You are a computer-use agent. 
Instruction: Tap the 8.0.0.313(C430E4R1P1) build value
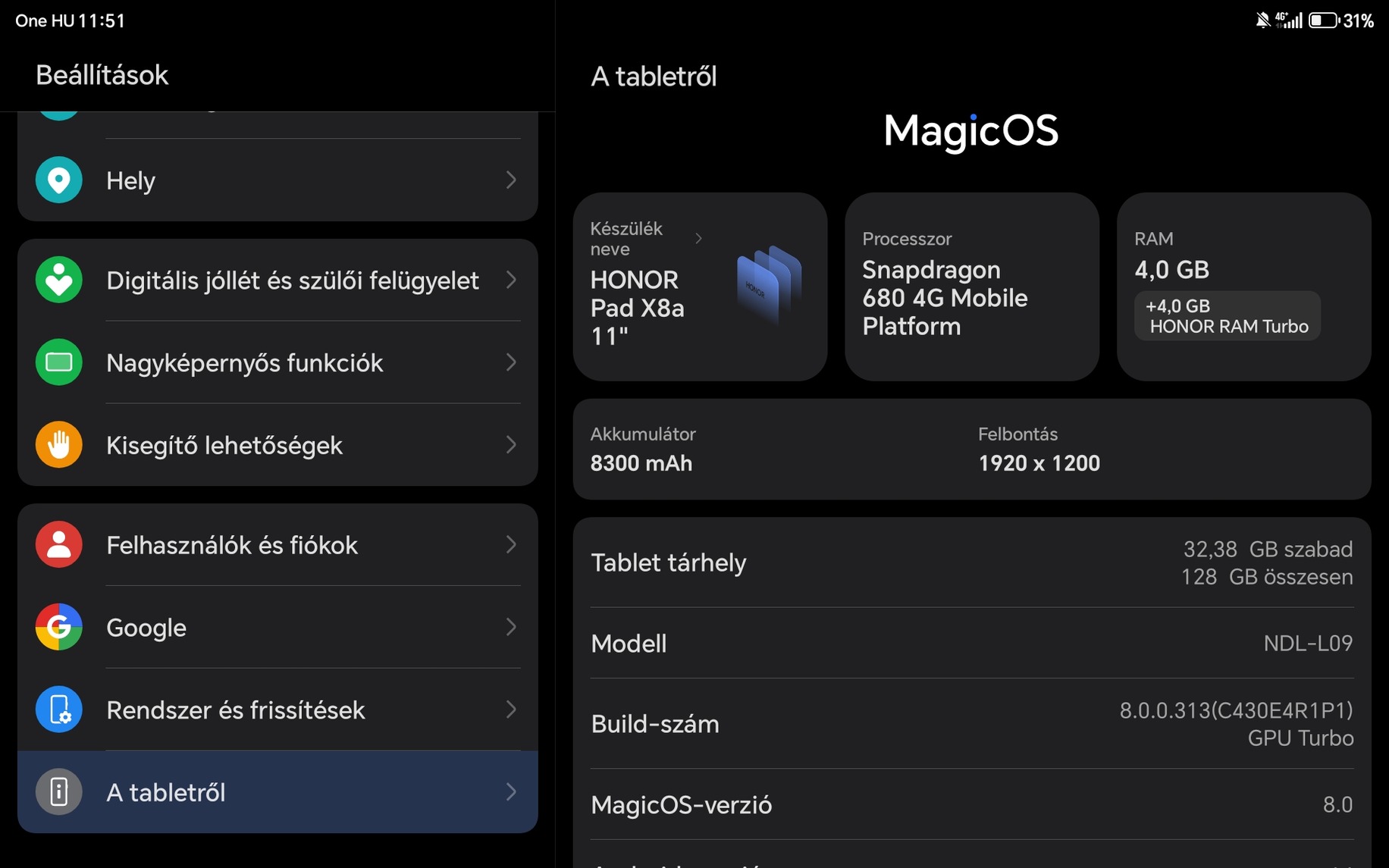[1237, 710]
